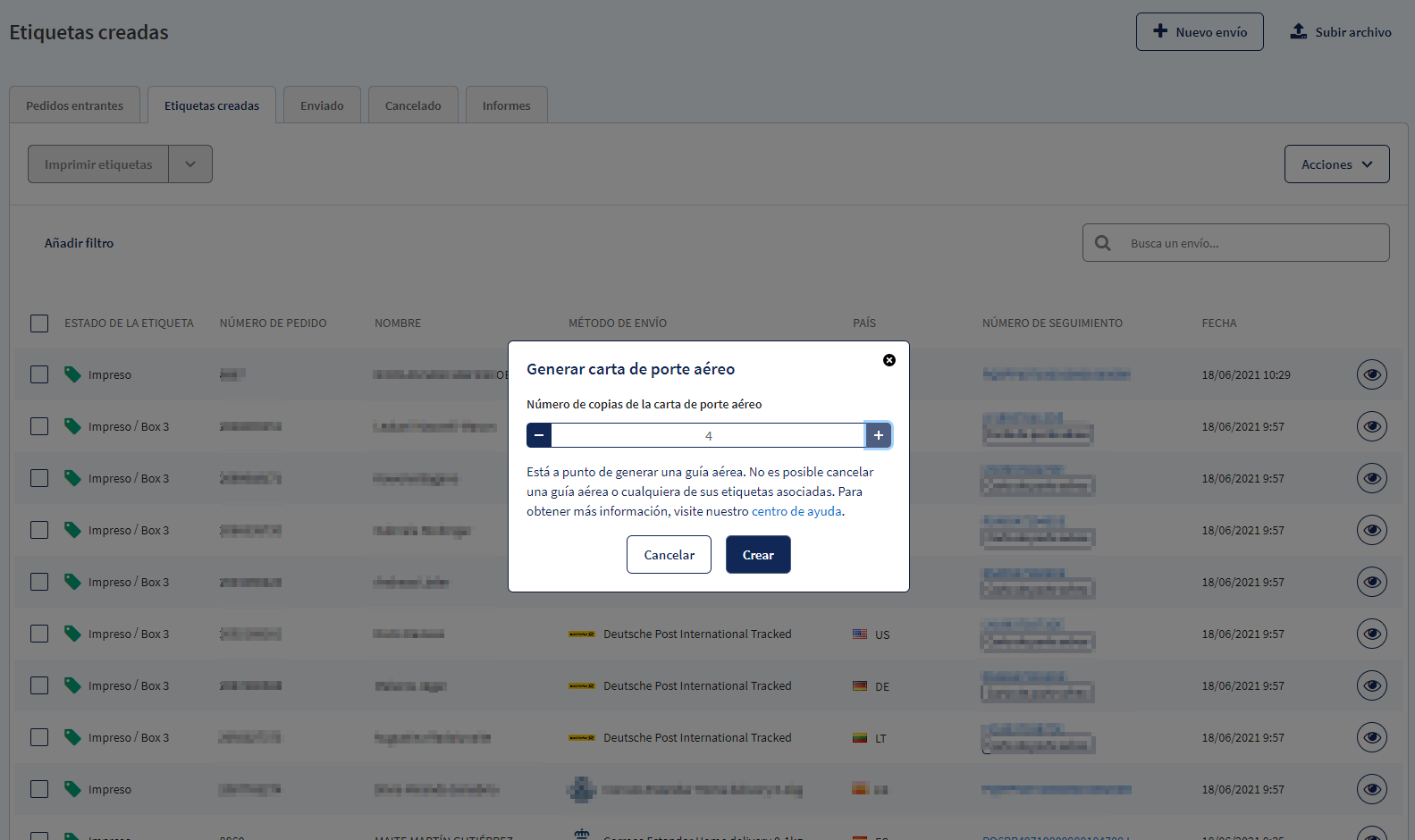Click the Número de seguimiento column header
The width and height of the screenshot is (1415, 840).
(1052, 323)
